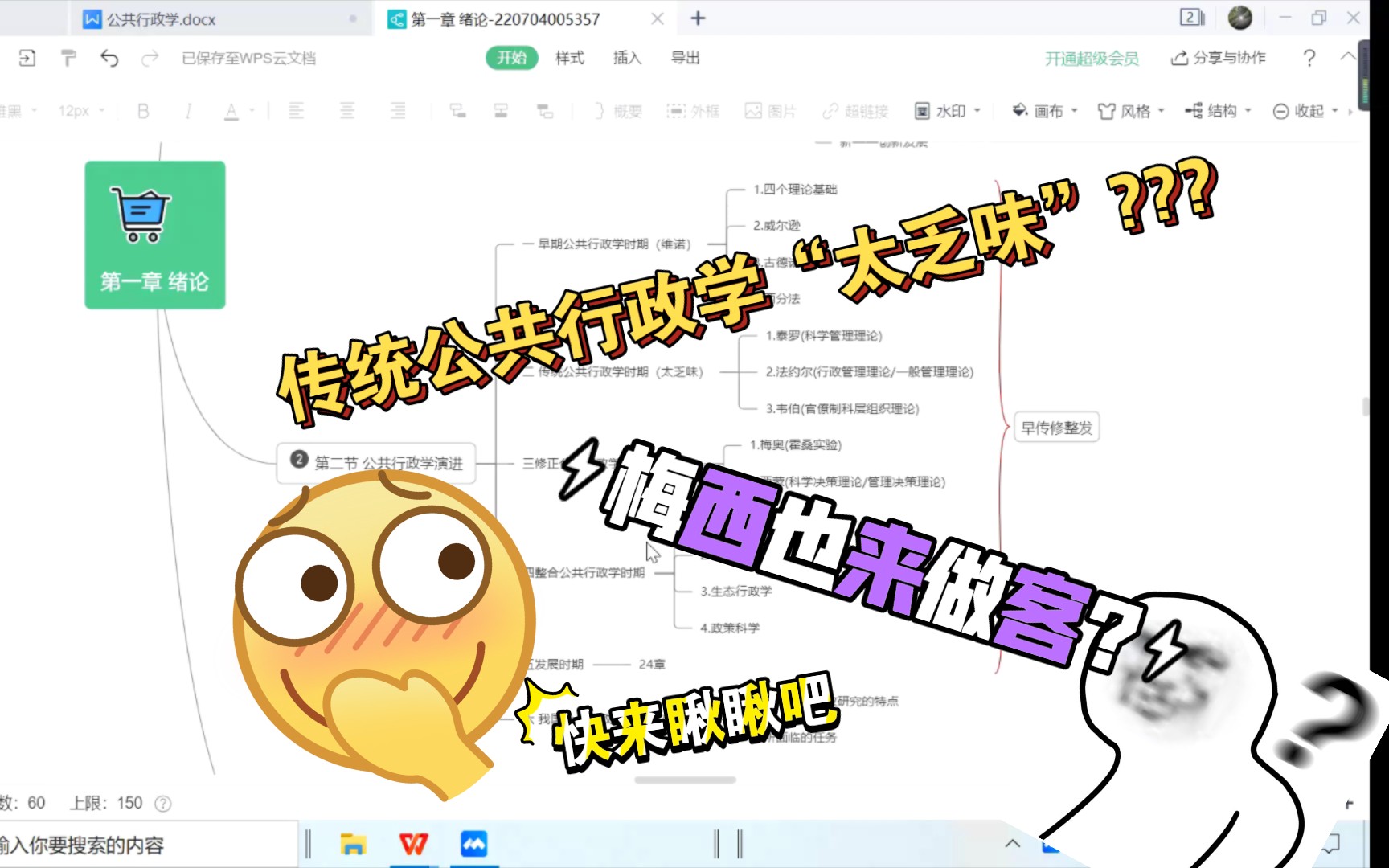This screenshot has height=868, width=1389.
Task: Select node 3.韦伯(官僚制科层组织理论)
Action: pyautogui.click(x=842, y=408)
